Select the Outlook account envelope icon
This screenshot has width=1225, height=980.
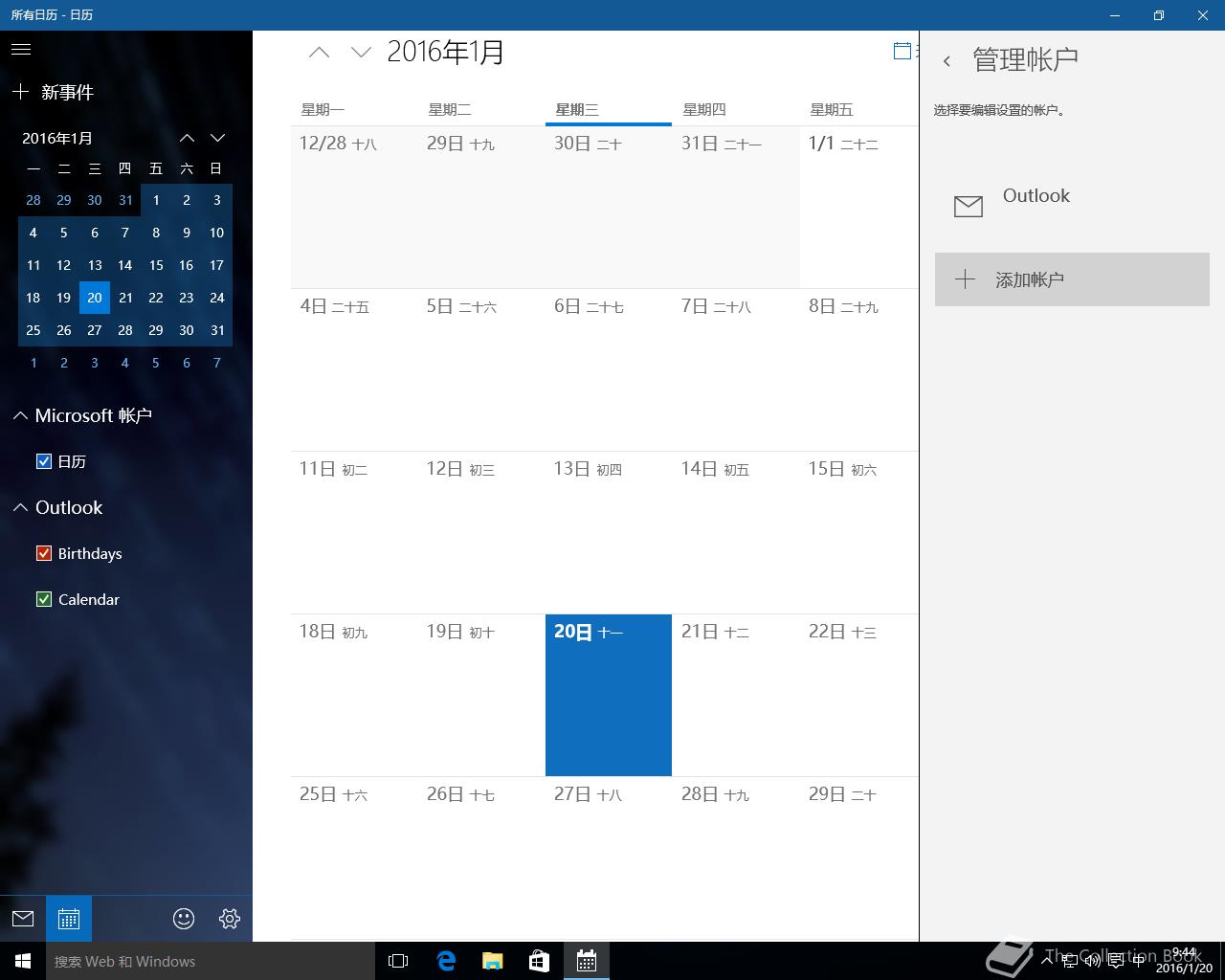pos(969,206)
